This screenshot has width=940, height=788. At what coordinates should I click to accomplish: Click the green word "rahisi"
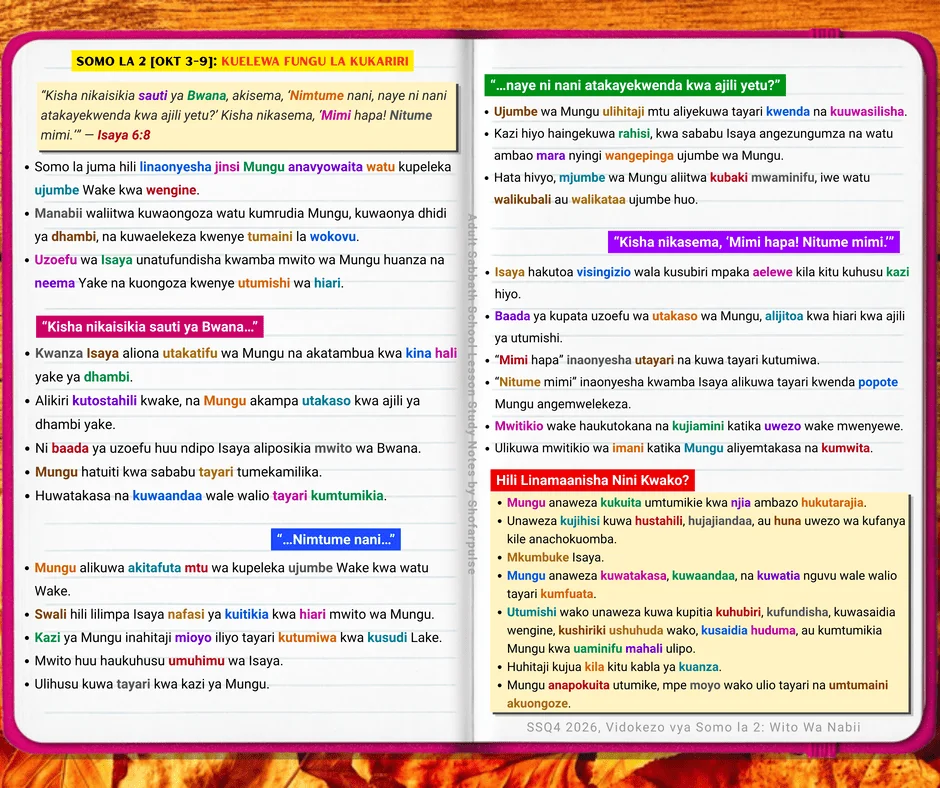634,134
